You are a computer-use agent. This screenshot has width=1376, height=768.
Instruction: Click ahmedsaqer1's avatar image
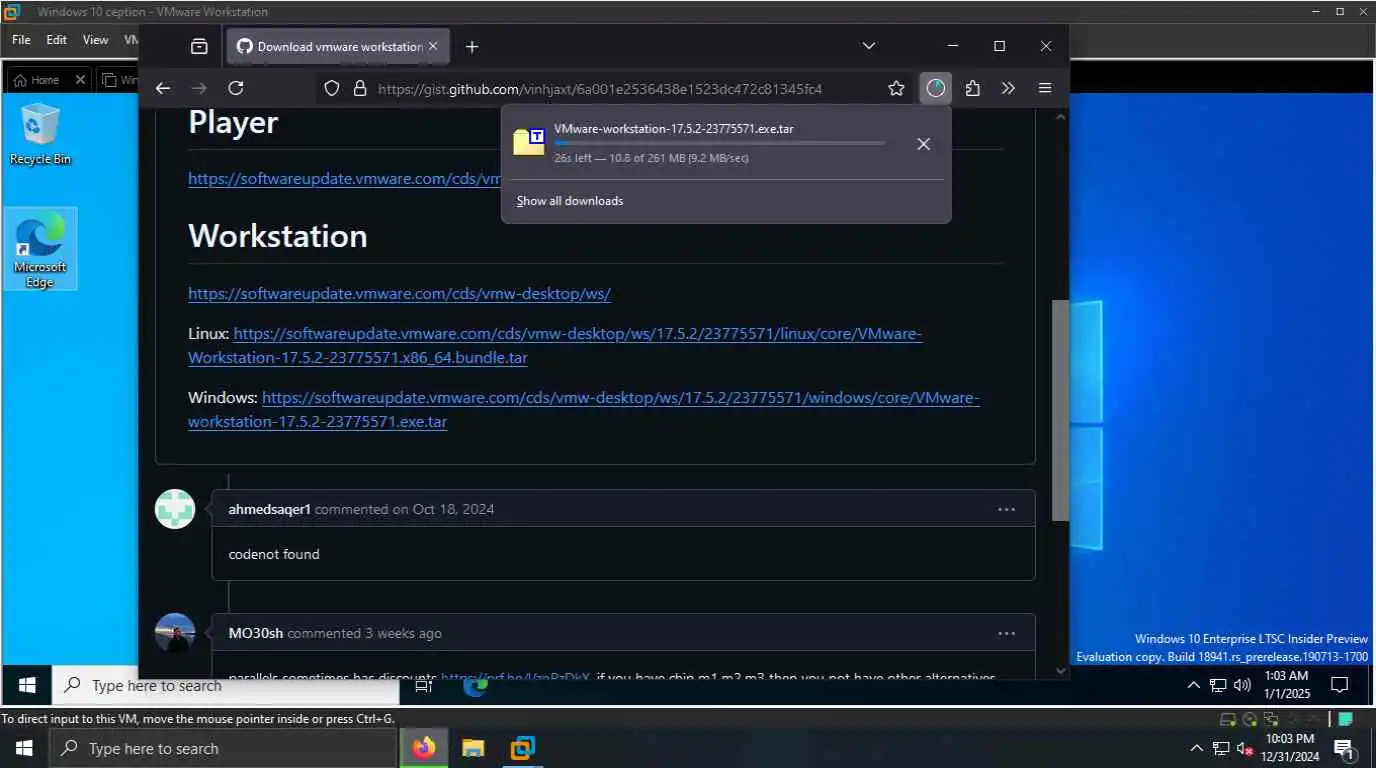tap(175, 509)
